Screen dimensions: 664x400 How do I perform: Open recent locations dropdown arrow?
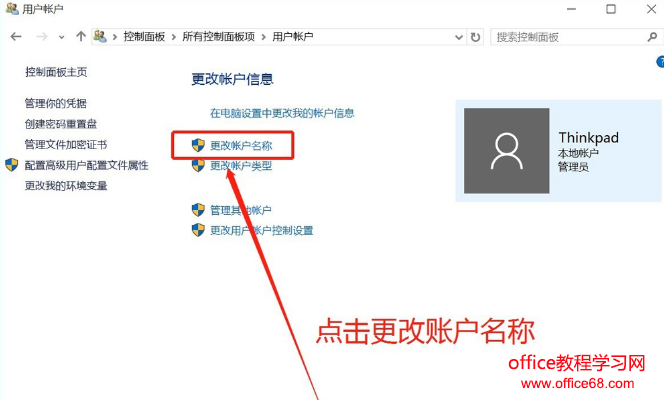62,37
